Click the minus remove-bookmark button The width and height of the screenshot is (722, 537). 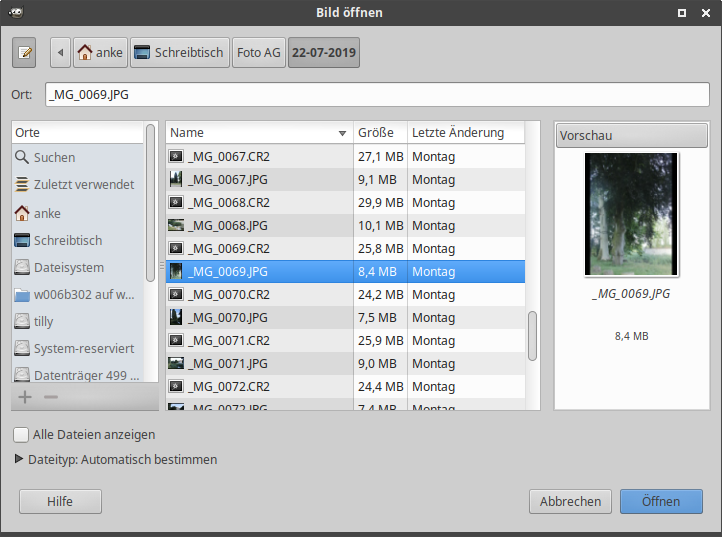pos(51,397)
